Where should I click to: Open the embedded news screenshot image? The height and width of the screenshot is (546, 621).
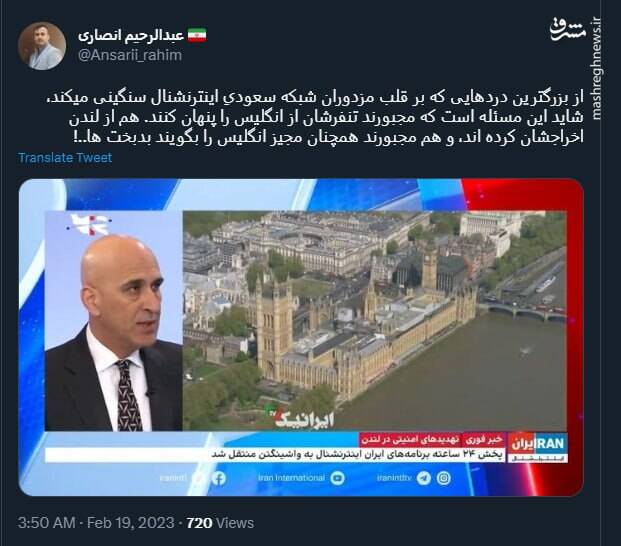point(301,337)
